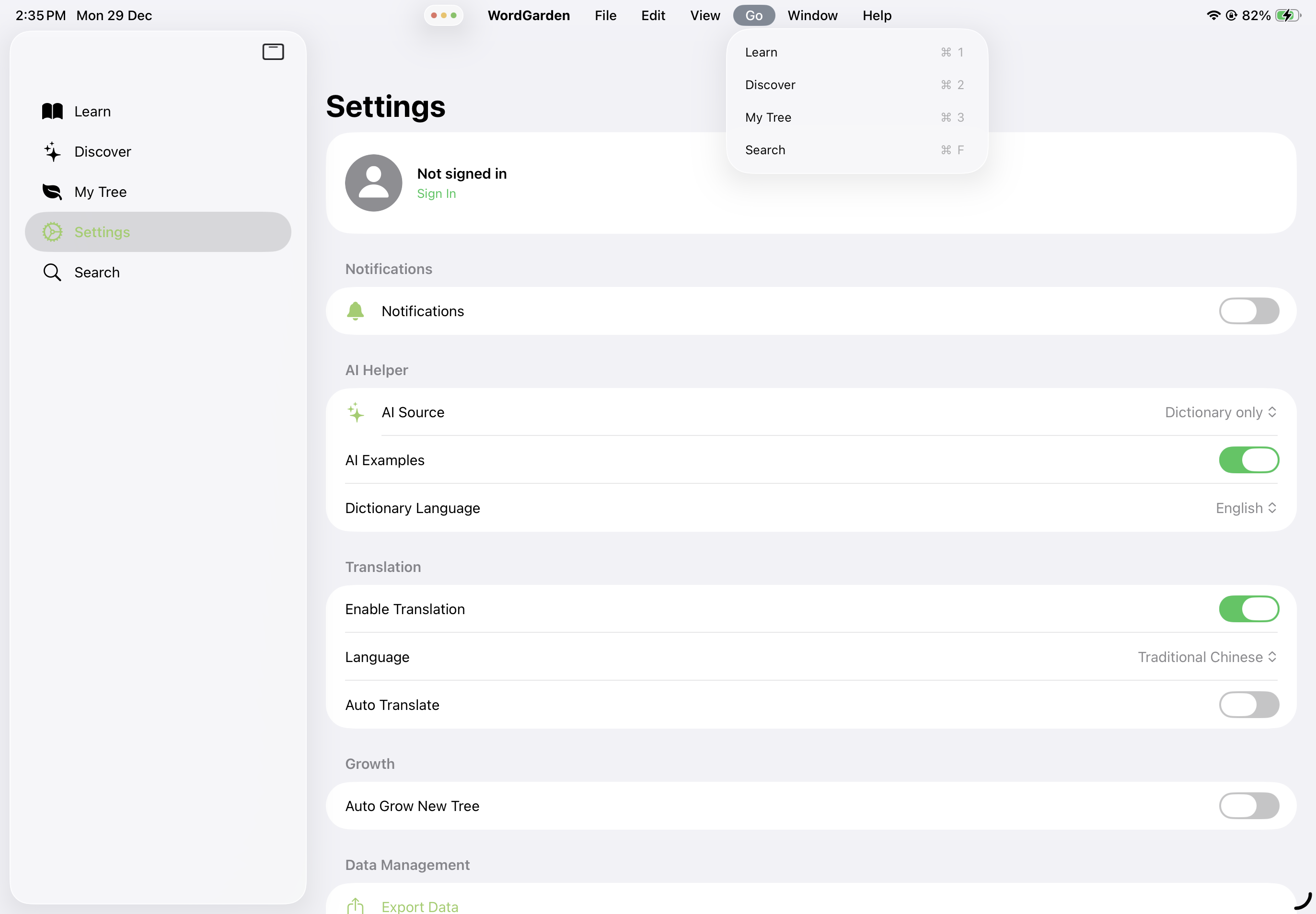Enable the Notifications switch
Screen dimensions: 1316x914
click(x=1248, y=311)
